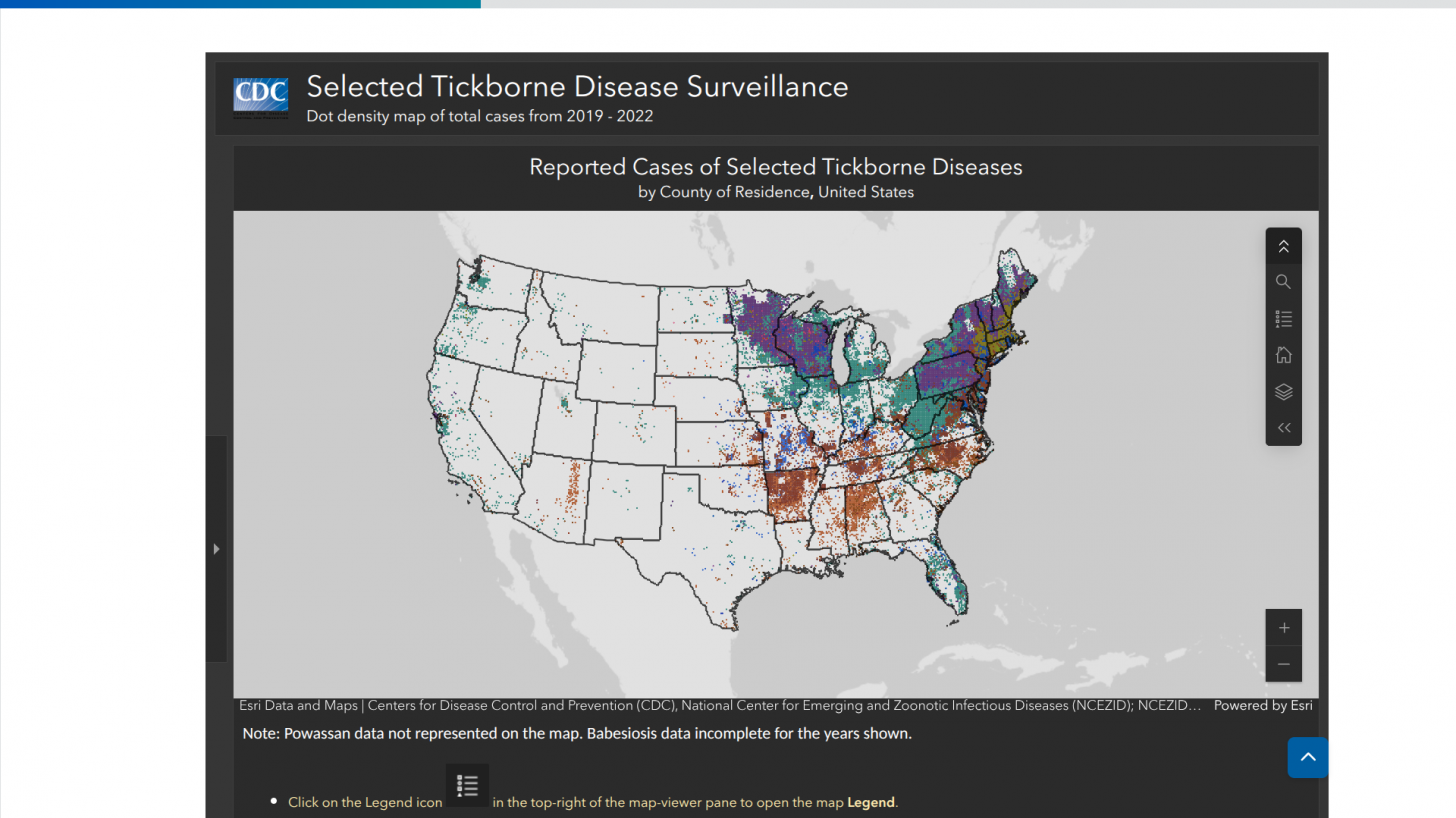Click the CDC logo
This screenshot has height=818, width=1456.
pos(260,95)
